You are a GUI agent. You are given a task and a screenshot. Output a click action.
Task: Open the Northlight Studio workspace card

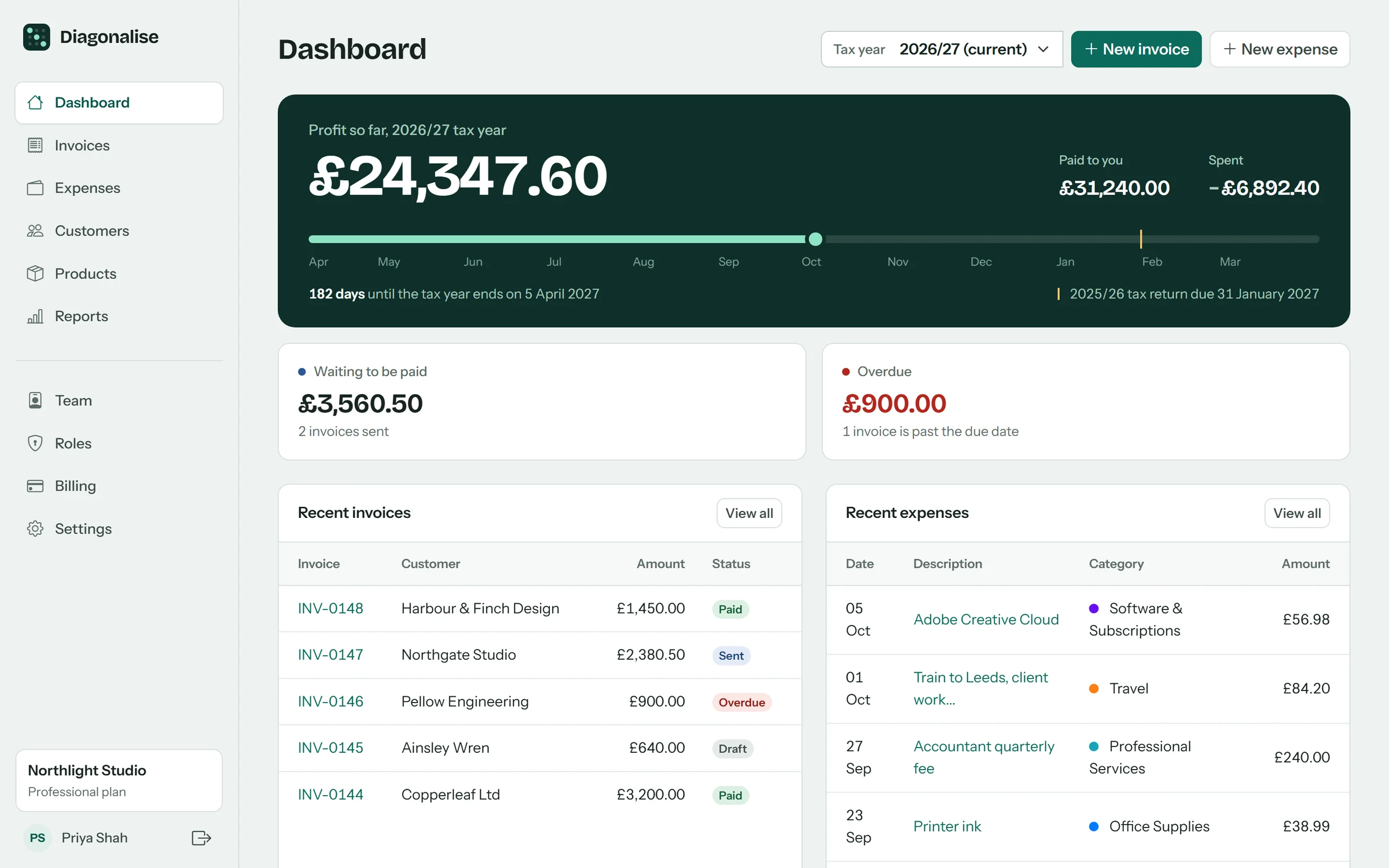tap(119, 780)
